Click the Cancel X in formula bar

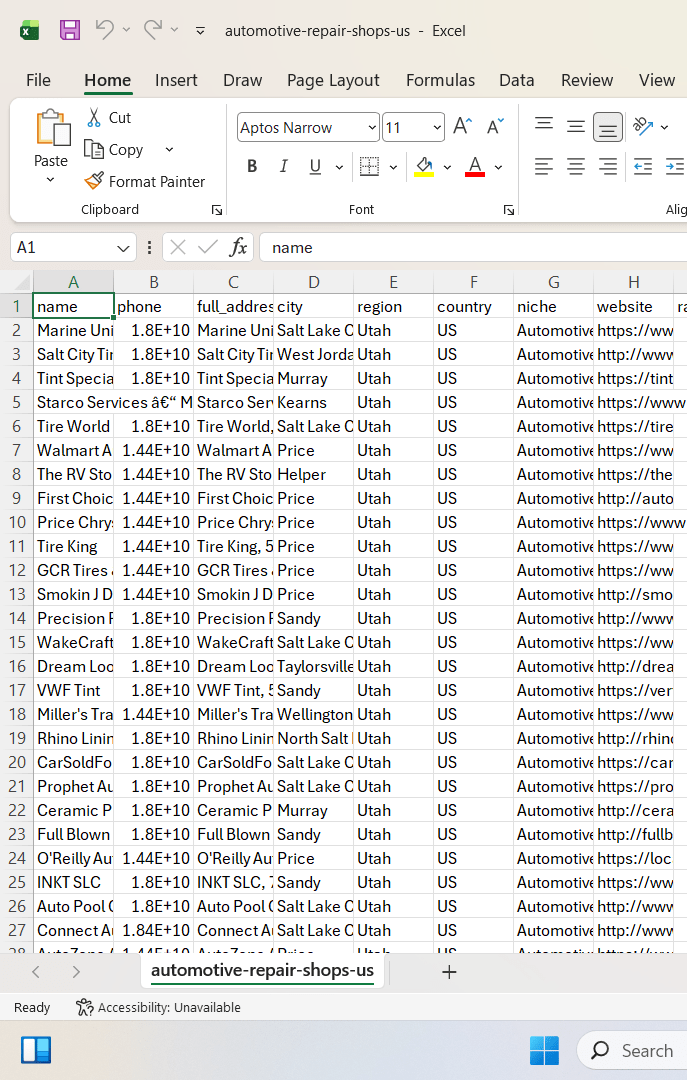[178, 247]
